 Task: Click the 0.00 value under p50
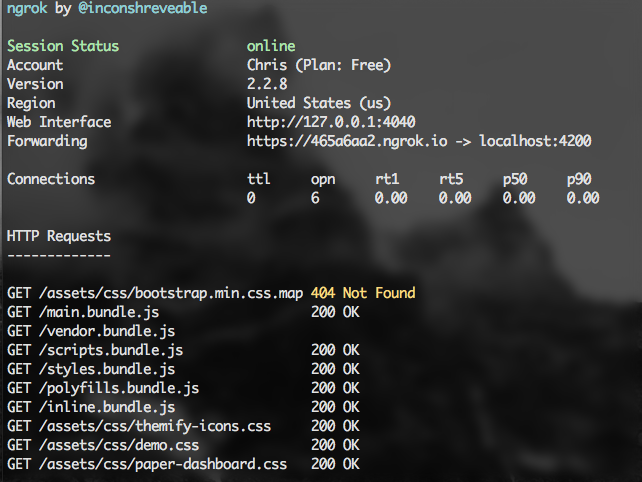pos(519,198)
